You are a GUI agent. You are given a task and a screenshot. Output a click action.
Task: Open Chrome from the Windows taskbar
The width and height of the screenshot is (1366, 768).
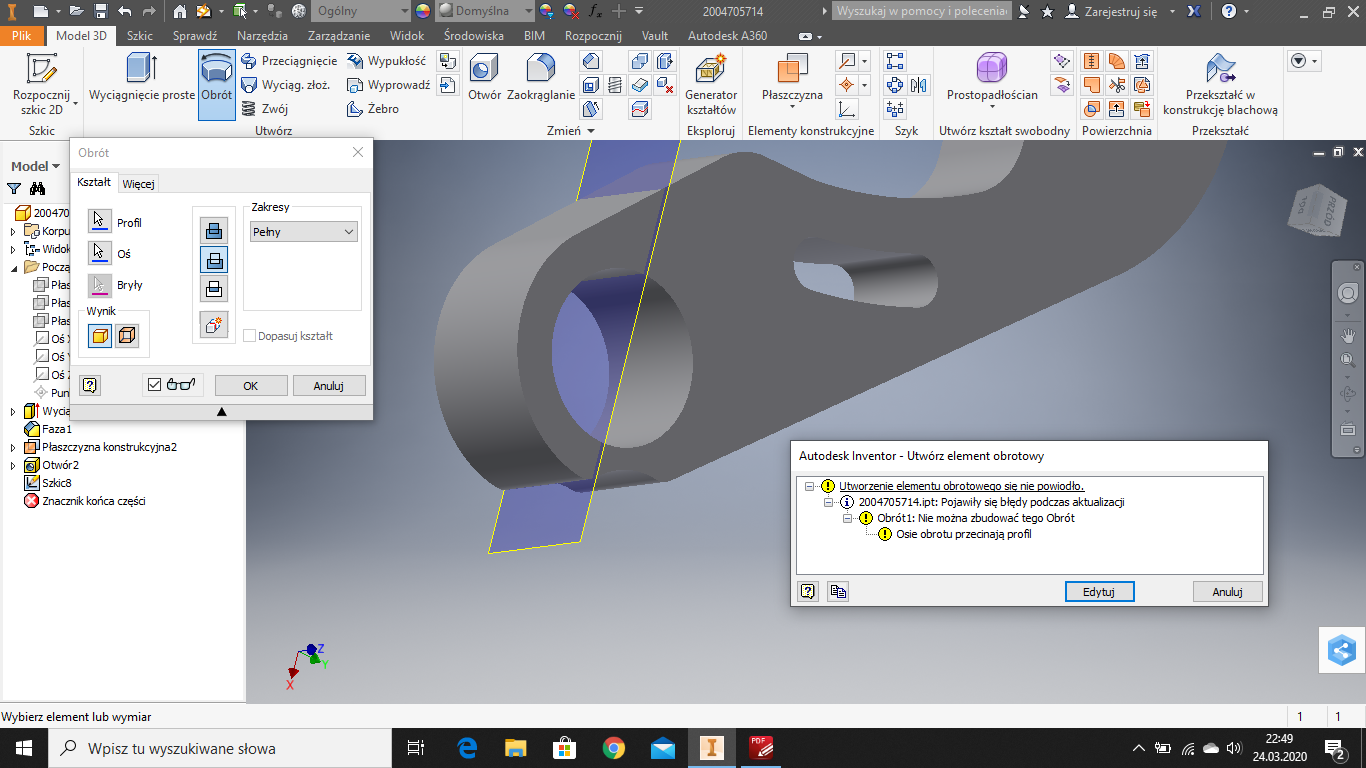click(x=614, y=748)
